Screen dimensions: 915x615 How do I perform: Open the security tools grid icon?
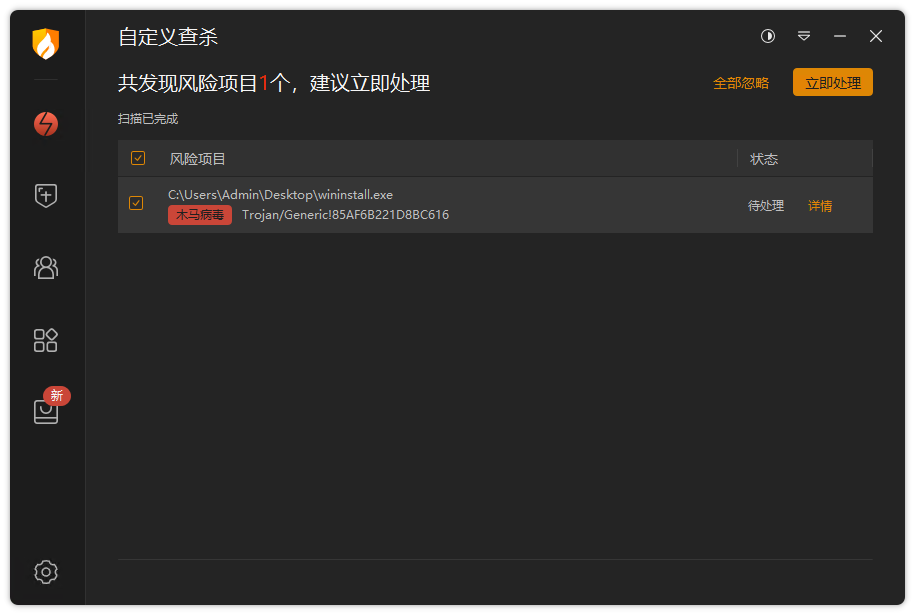(46, 340)
